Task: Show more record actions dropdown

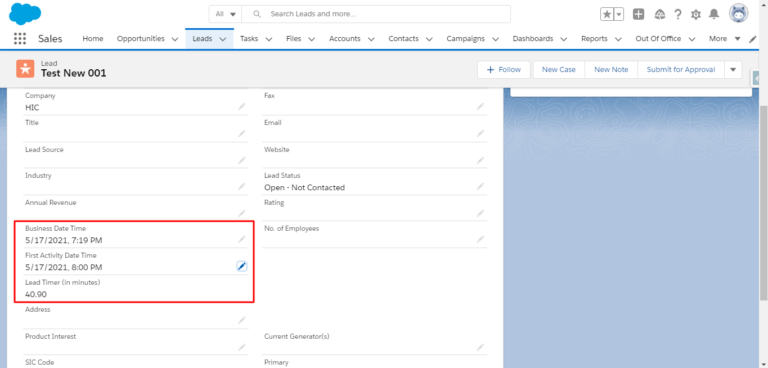Action: pyautogui.click(x=733, y=70)
